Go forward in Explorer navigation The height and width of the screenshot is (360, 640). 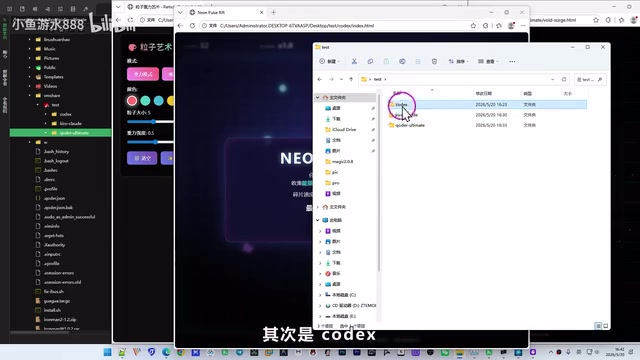click(331, 79)
